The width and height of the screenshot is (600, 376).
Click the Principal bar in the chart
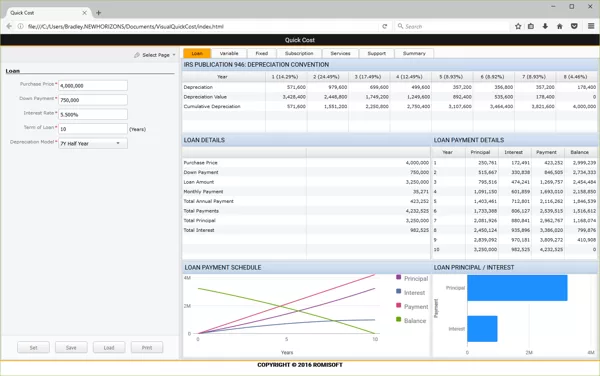click(517, 288)
